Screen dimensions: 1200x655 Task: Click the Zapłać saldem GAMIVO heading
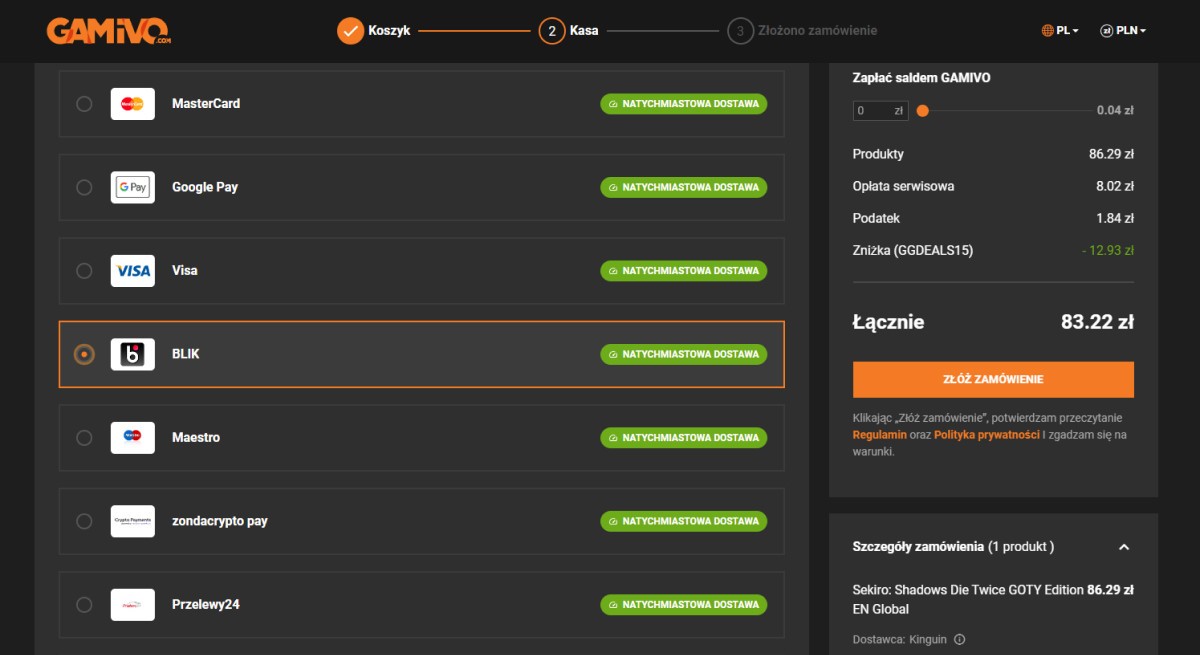922,78
